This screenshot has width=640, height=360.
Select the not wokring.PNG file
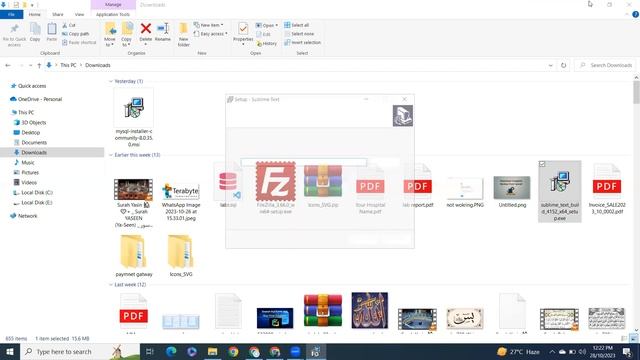point(465,192)
